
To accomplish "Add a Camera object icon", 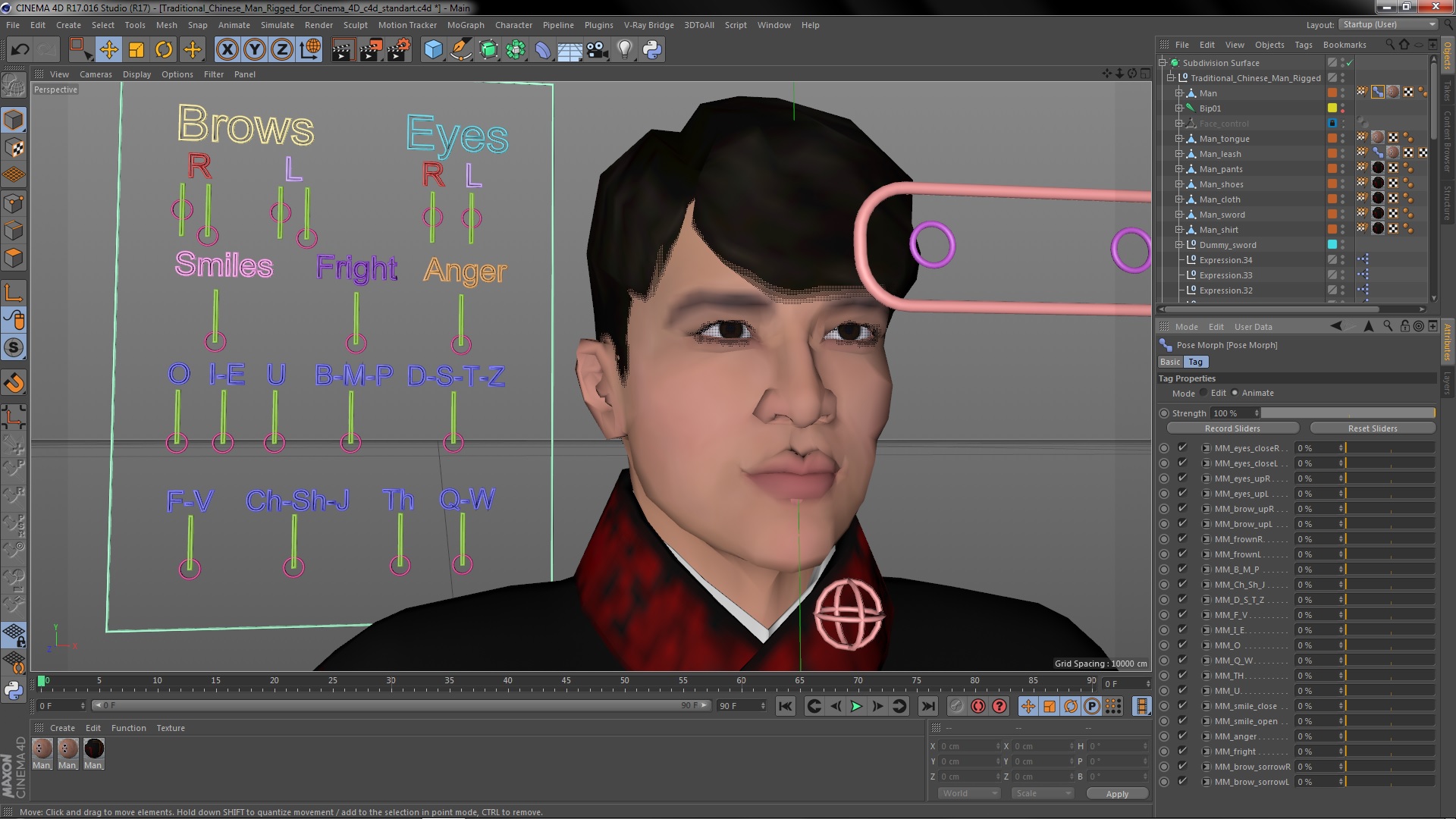I will pyautogui.click(x=597, y=50).
